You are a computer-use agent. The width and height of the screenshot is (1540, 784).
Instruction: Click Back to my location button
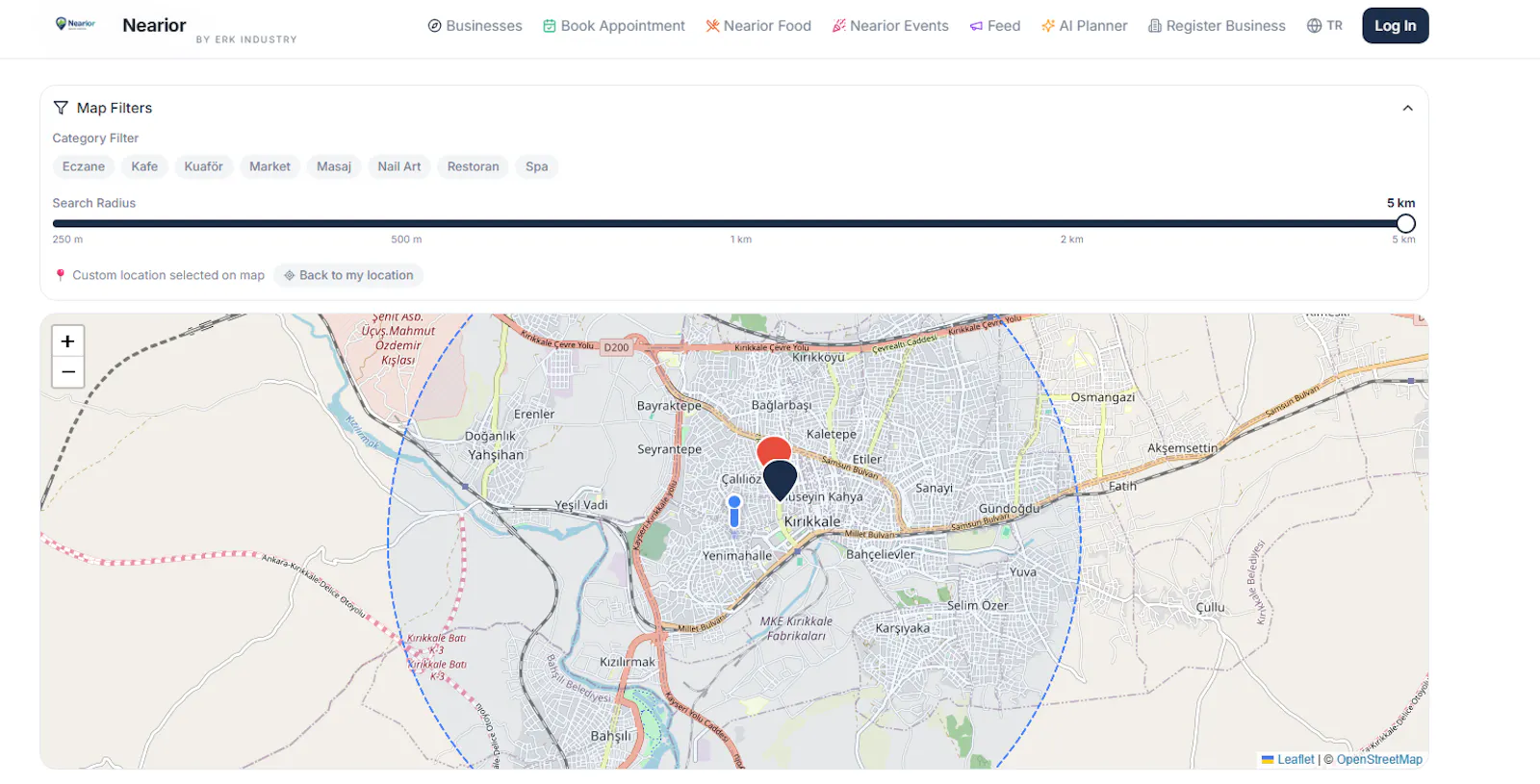tap(348, 275)
